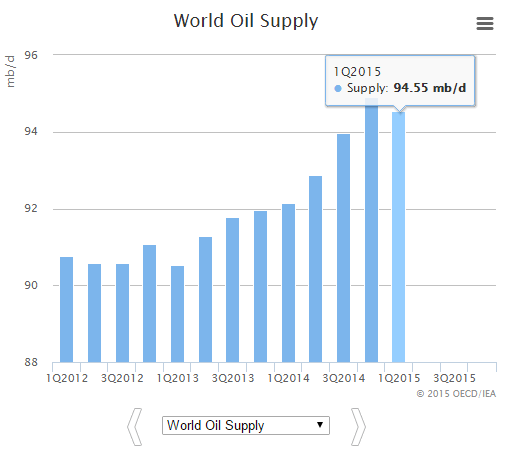
Task: Select the 2Q2012 bar
Action: tap(94, 313)
